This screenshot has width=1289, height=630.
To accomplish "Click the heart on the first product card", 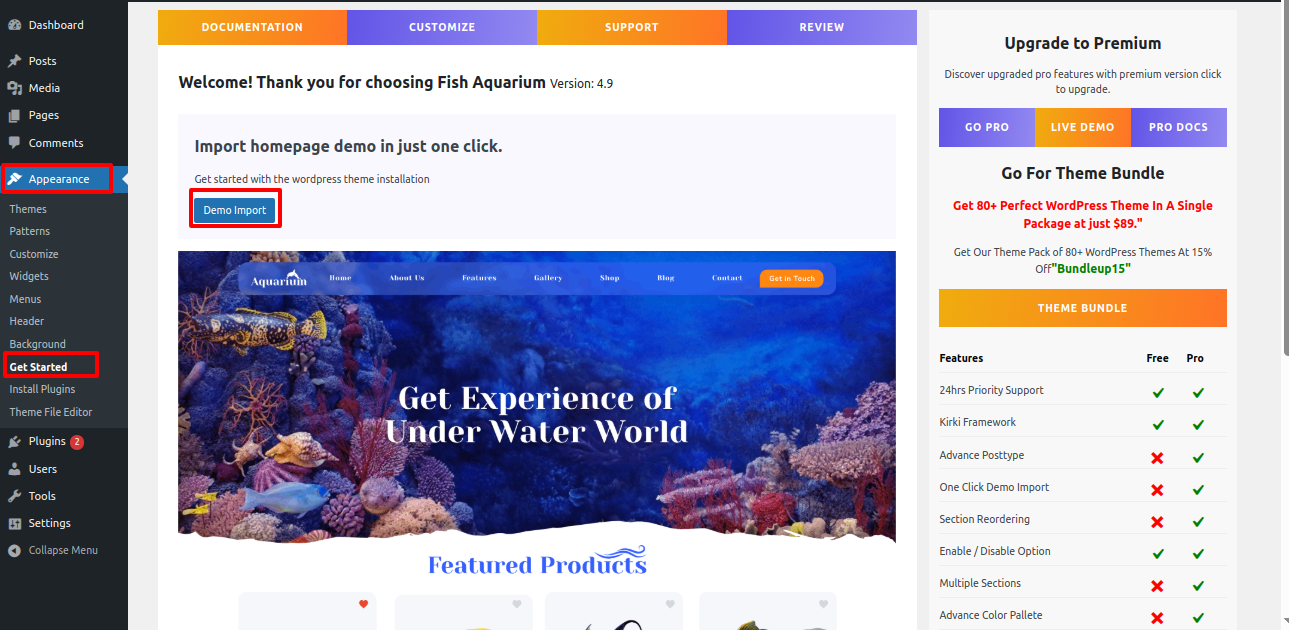I will [363, 604].
